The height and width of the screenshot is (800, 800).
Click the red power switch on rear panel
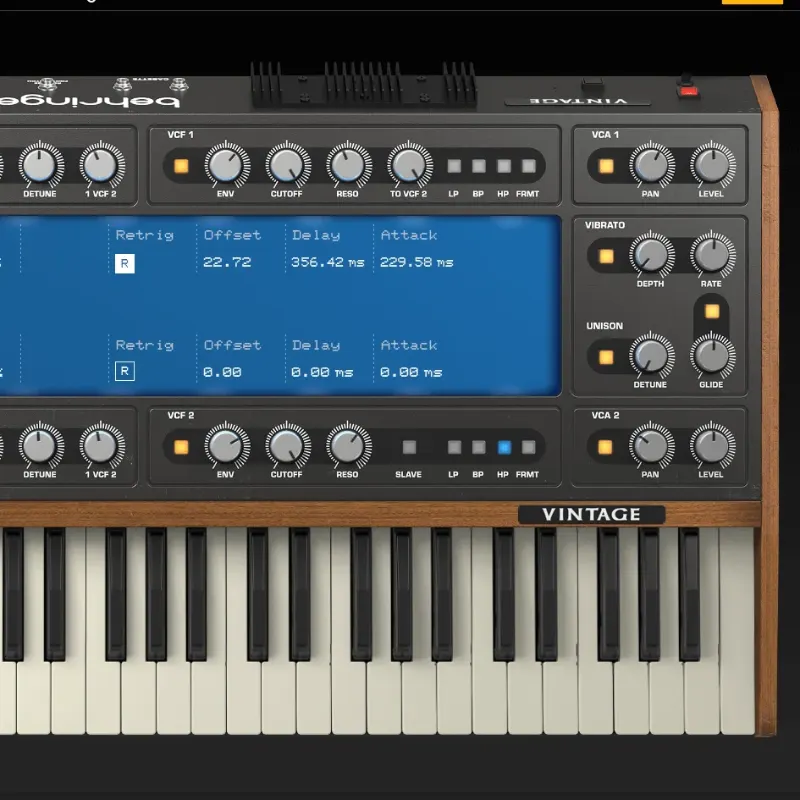687,91
